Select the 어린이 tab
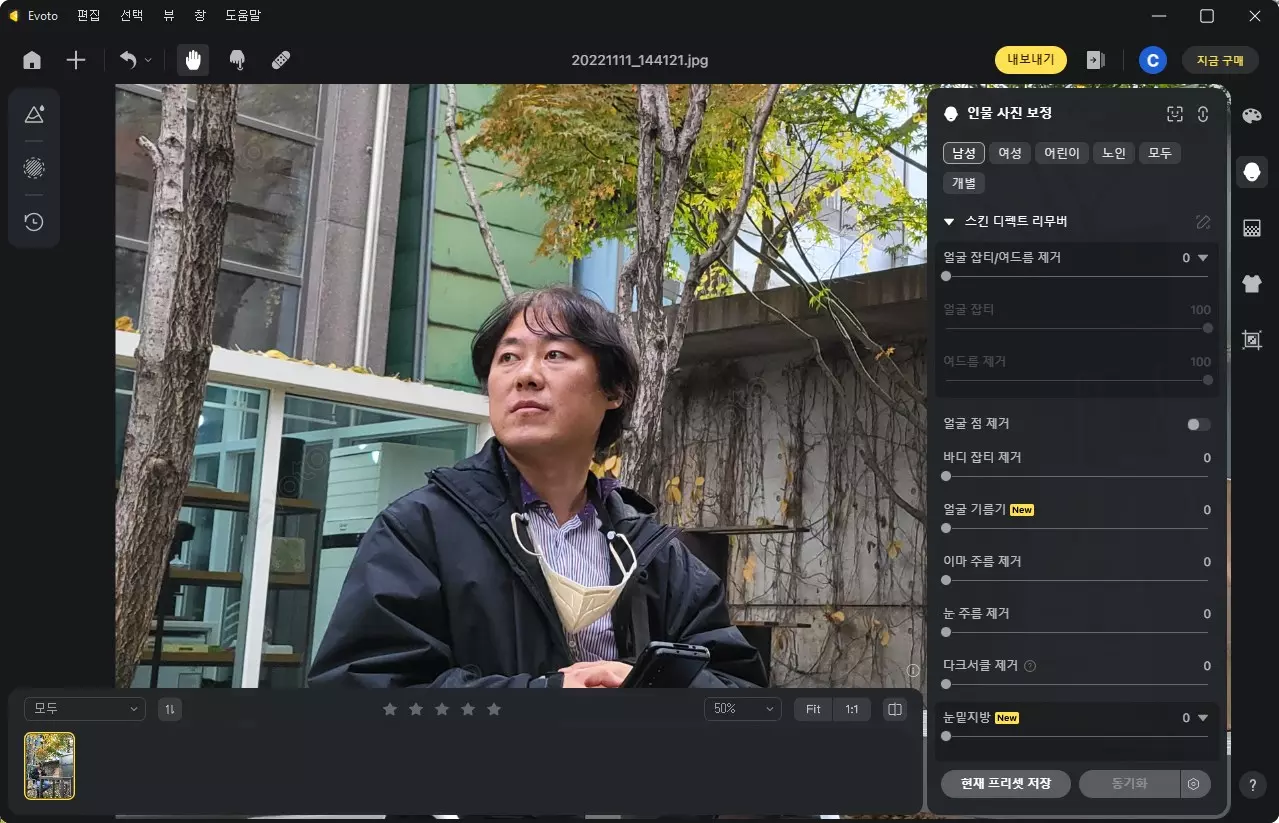The image size is (1279, 823). coord(1062,153)
